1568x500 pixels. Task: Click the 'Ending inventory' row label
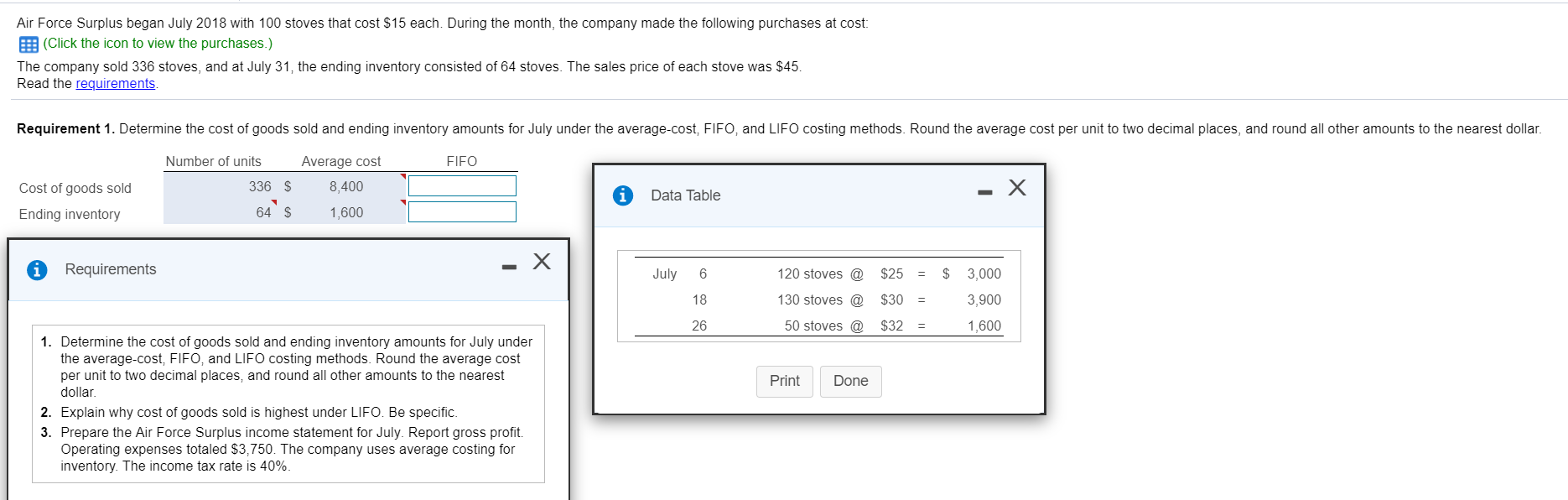(70, 214)
